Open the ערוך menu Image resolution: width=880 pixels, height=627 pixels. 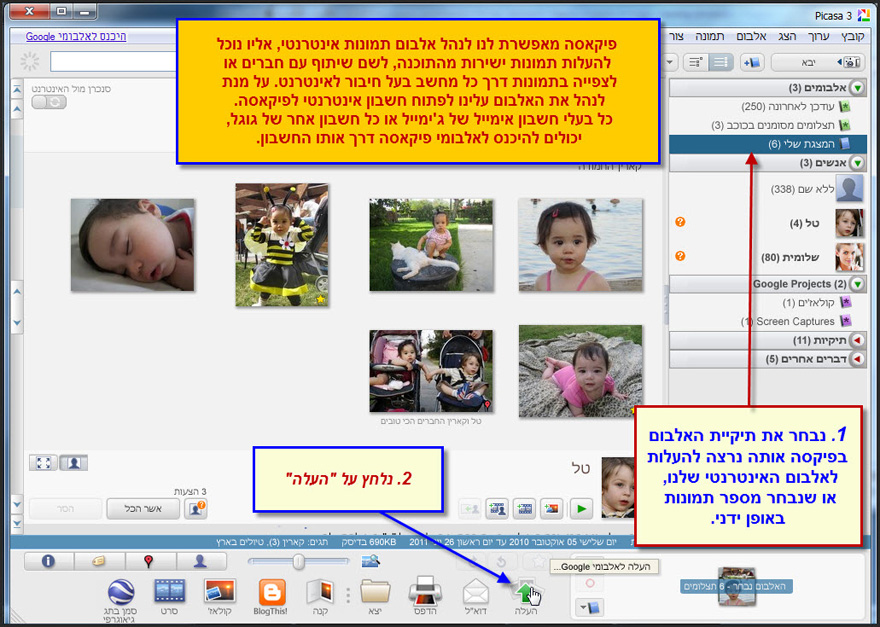(x=818, y=36)
